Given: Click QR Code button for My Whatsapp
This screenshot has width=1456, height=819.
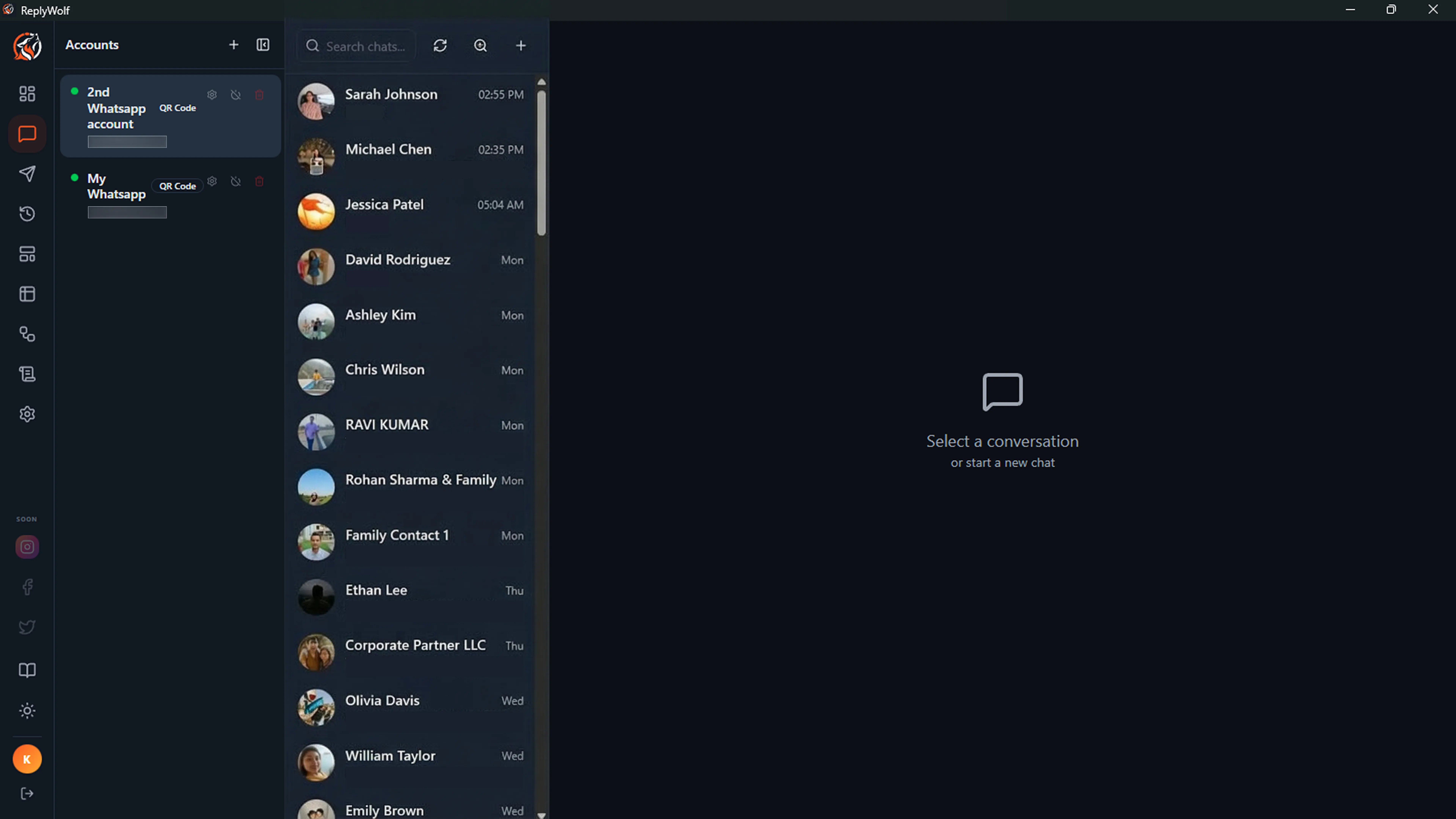Looking at the screenshot, I should point(177,186).
